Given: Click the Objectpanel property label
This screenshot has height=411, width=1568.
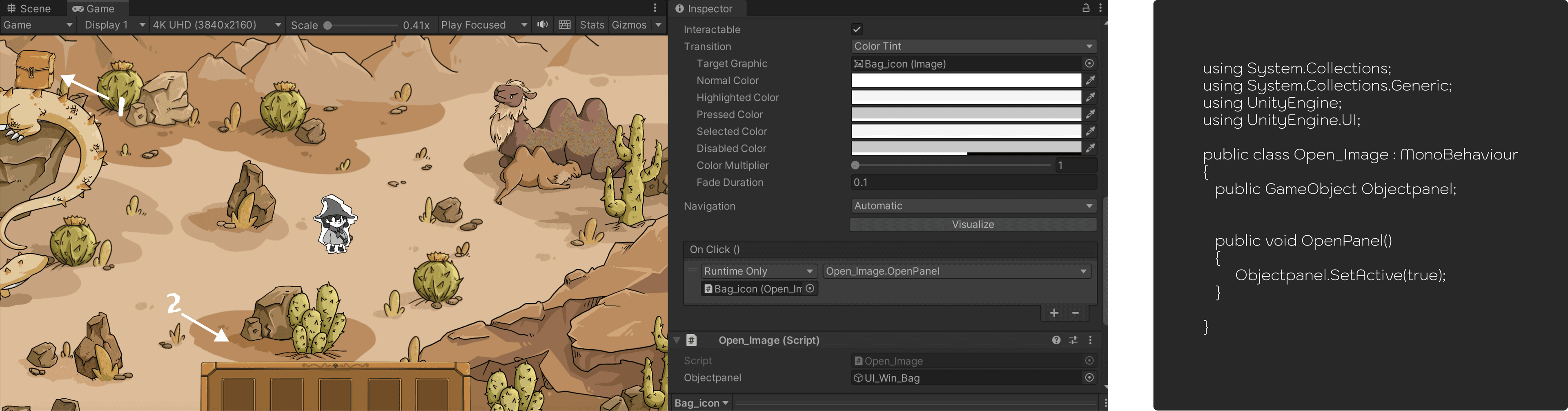Looking at the screenshot, I should [x=712, y=378].
